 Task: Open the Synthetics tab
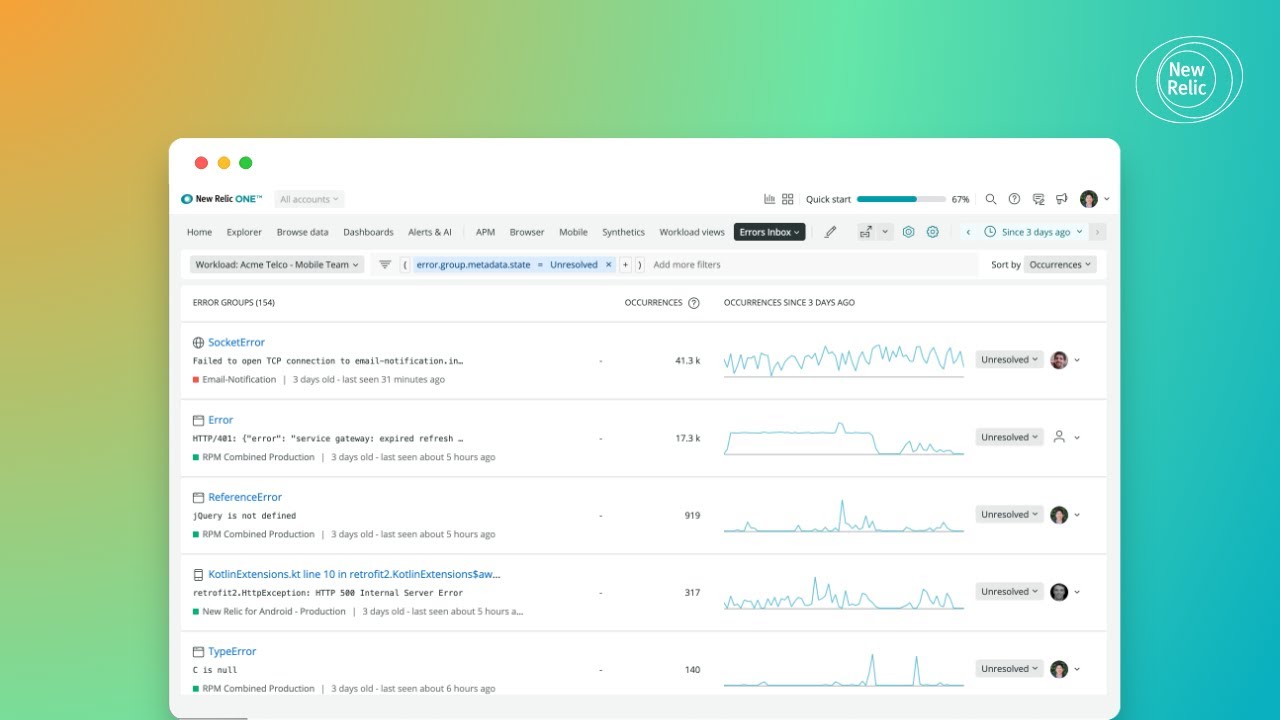tap(623, 232)
